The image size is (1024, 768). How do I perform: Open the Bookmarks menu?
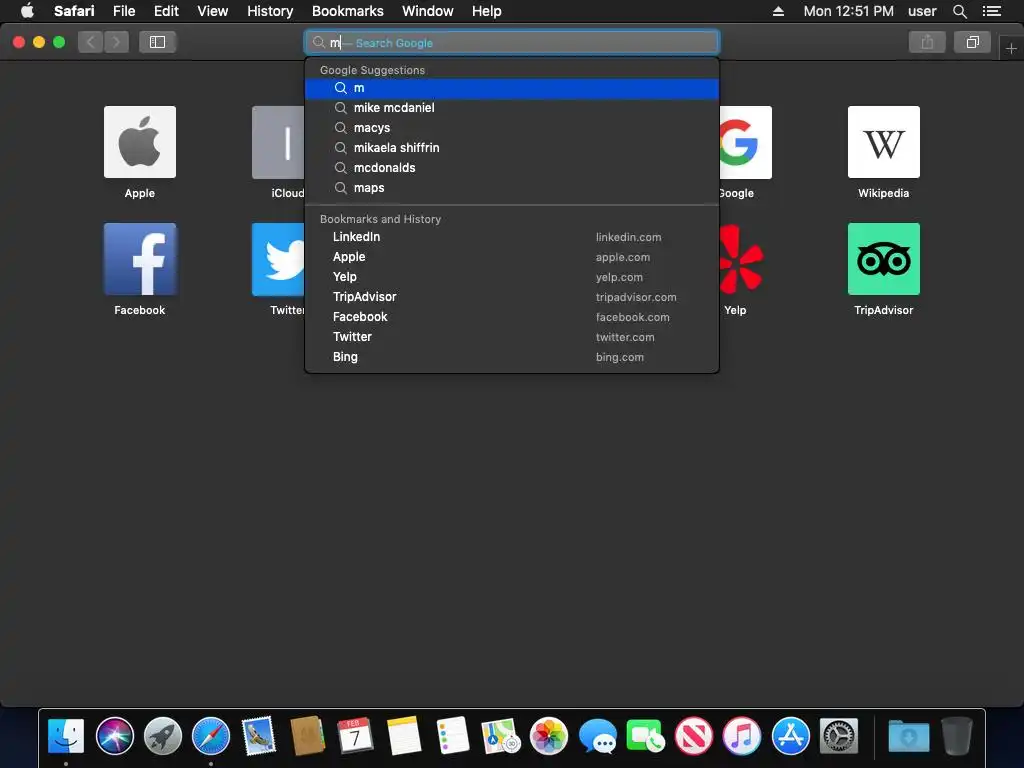347,11
